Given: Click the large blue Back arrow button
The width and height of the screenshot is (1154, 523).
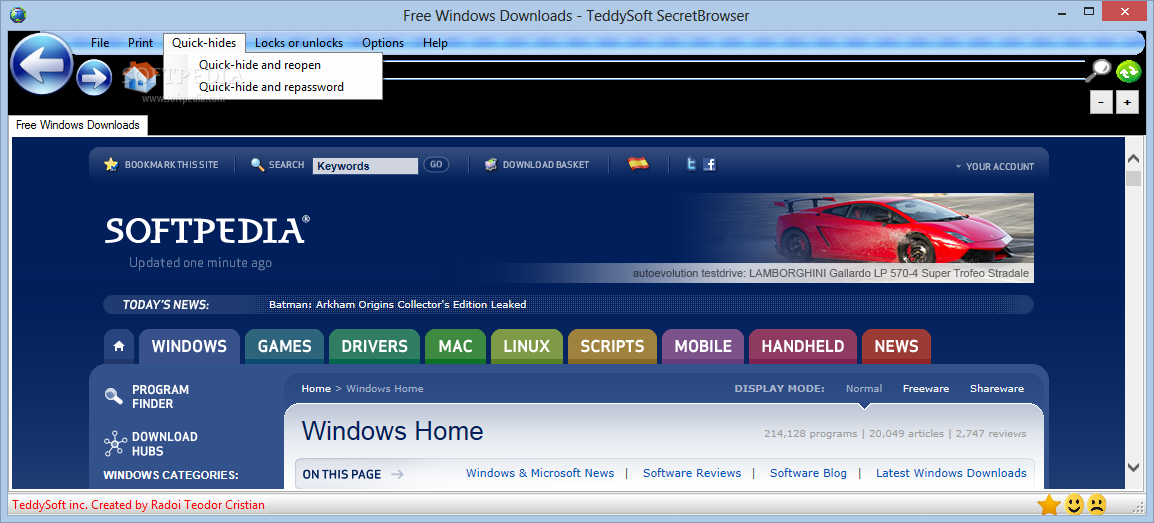Looking at the screenshot, I should (42, 65).
